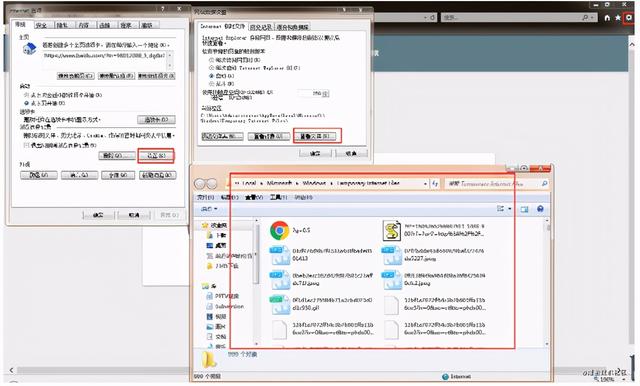640x386 pixels.
Task: Click the IE page scroll-up arrow
Action: (632, 44)
